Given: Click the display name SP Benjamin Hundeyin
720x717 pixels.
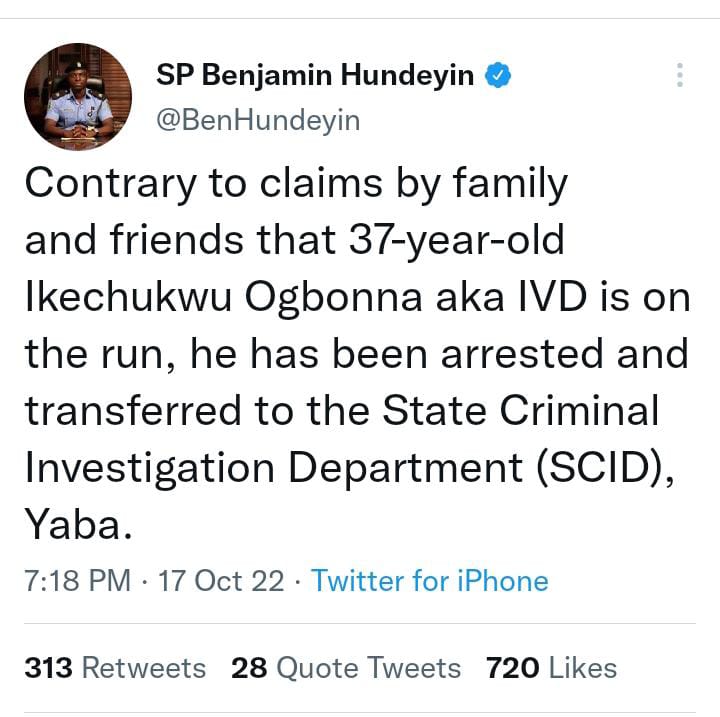Looking at the screenshot, I should [315, 75].
